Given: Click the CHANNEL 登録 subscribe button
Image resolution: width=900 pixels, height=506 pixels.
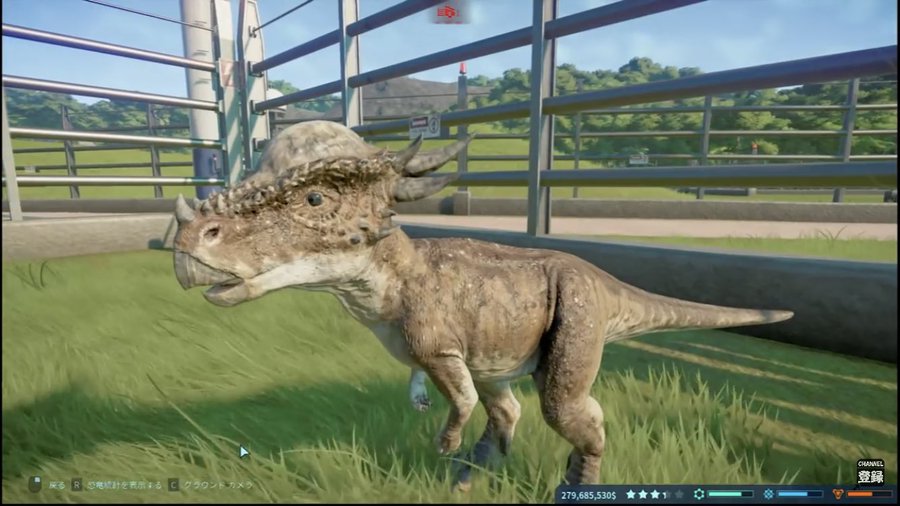Looking at the screenshot, I should click(x=870, y=472).
